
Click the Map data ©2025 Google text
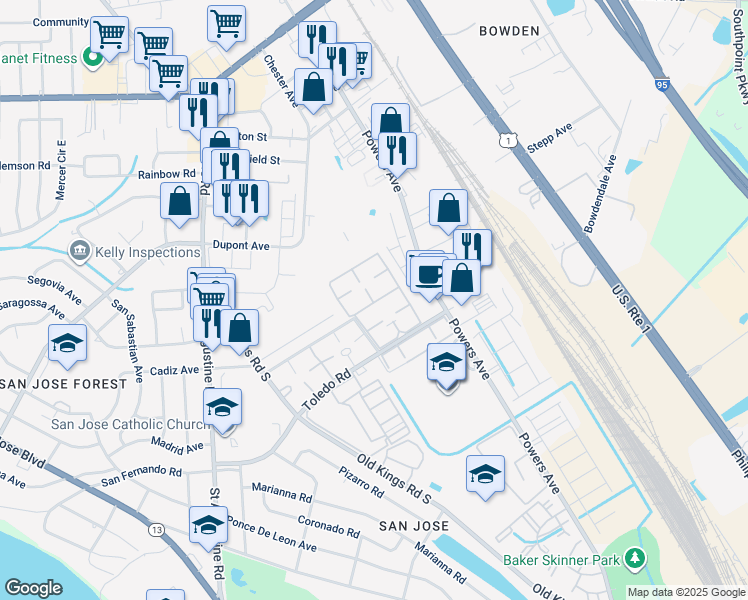(685, 592)
